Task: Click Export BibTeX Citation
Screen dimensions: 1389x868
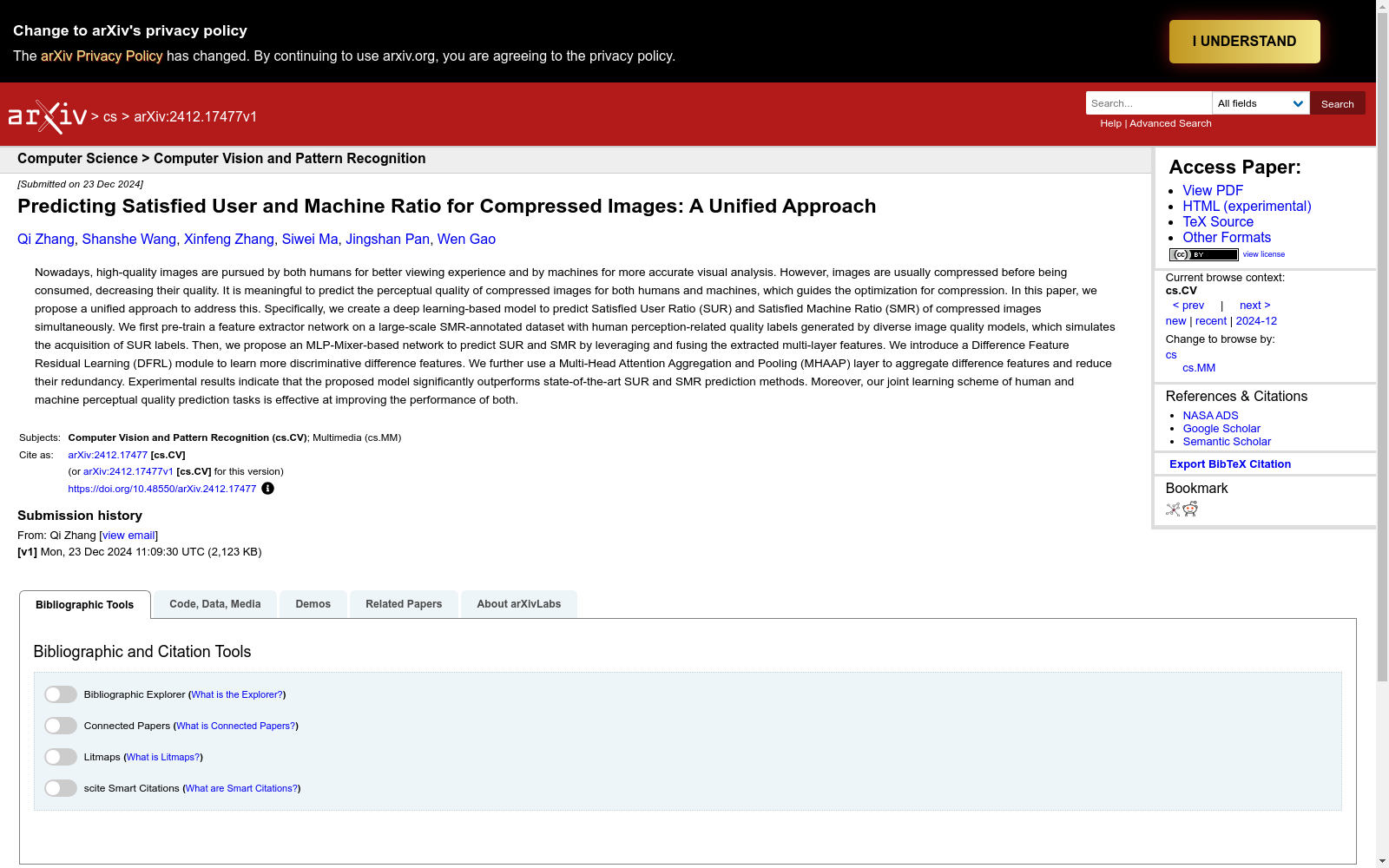Action: (x=1230, y=464)
